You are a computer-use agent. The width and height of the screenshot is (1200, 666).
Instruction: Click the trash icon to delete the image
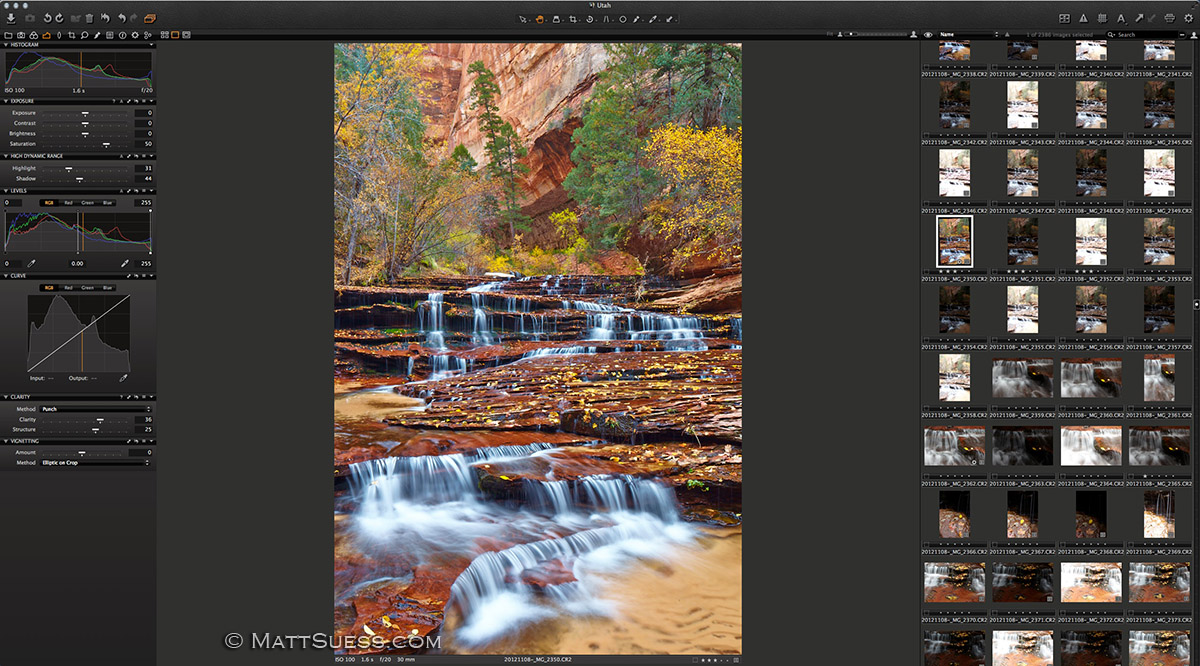[89, 18]
